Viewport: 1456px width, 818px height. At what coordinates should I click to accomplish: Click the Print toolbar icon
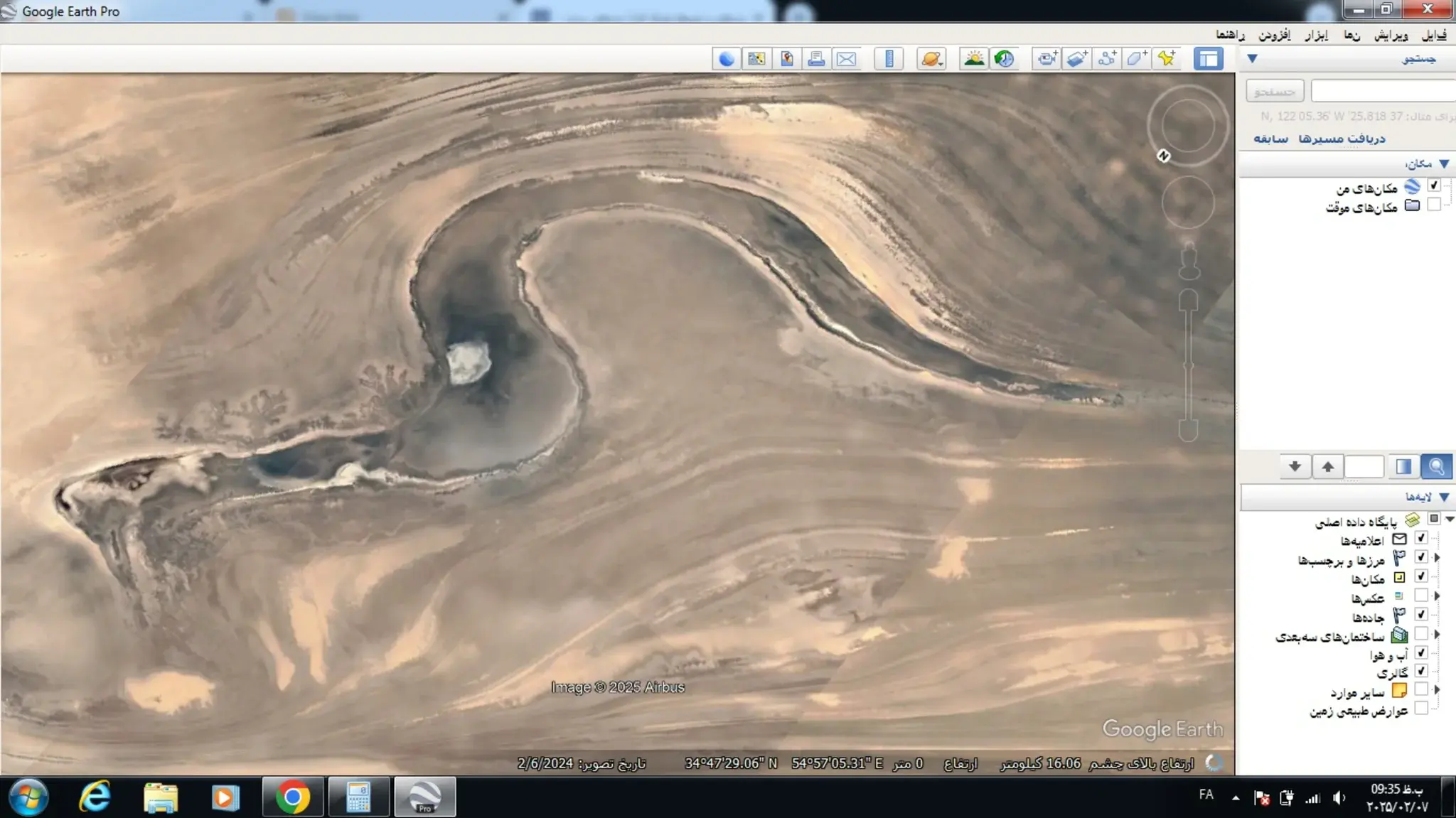tap(816, 58)
